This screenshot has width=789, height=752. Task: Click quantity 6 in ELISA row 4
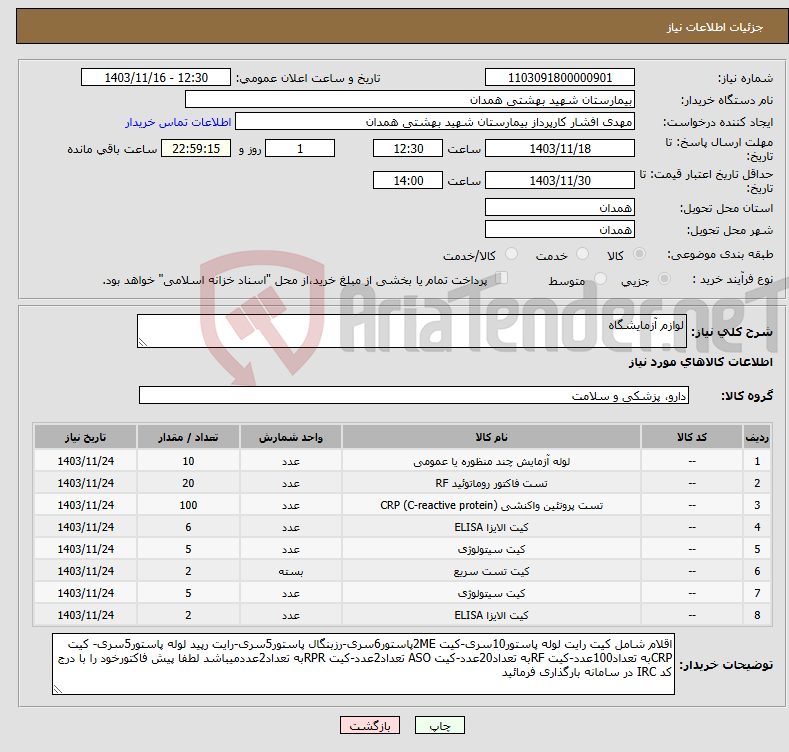point(188,528)
